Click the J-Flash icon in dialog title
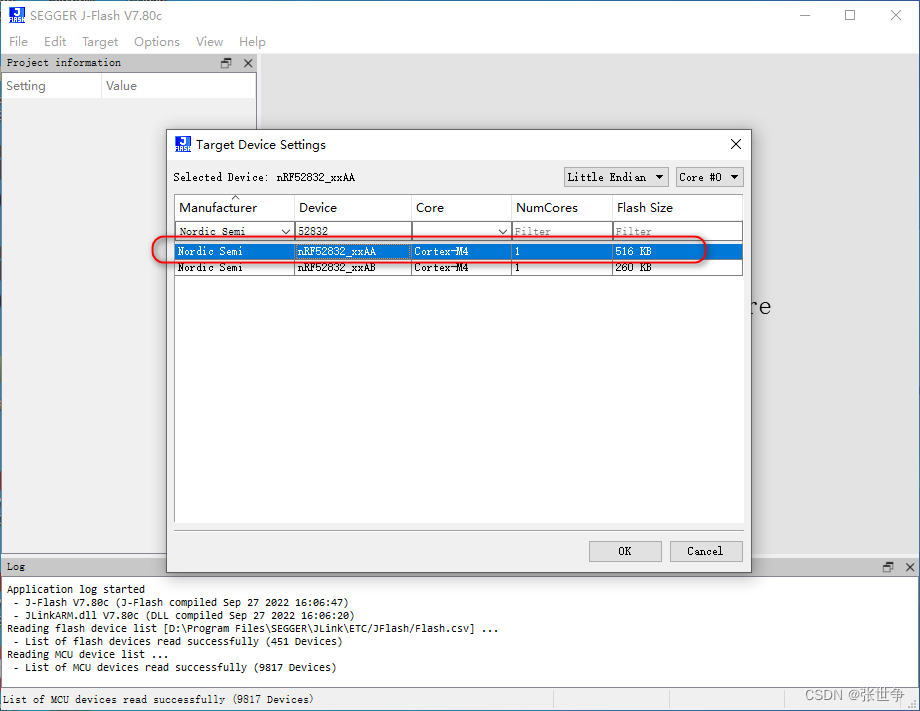Screen dimensions: 920x711 point(183,144)
